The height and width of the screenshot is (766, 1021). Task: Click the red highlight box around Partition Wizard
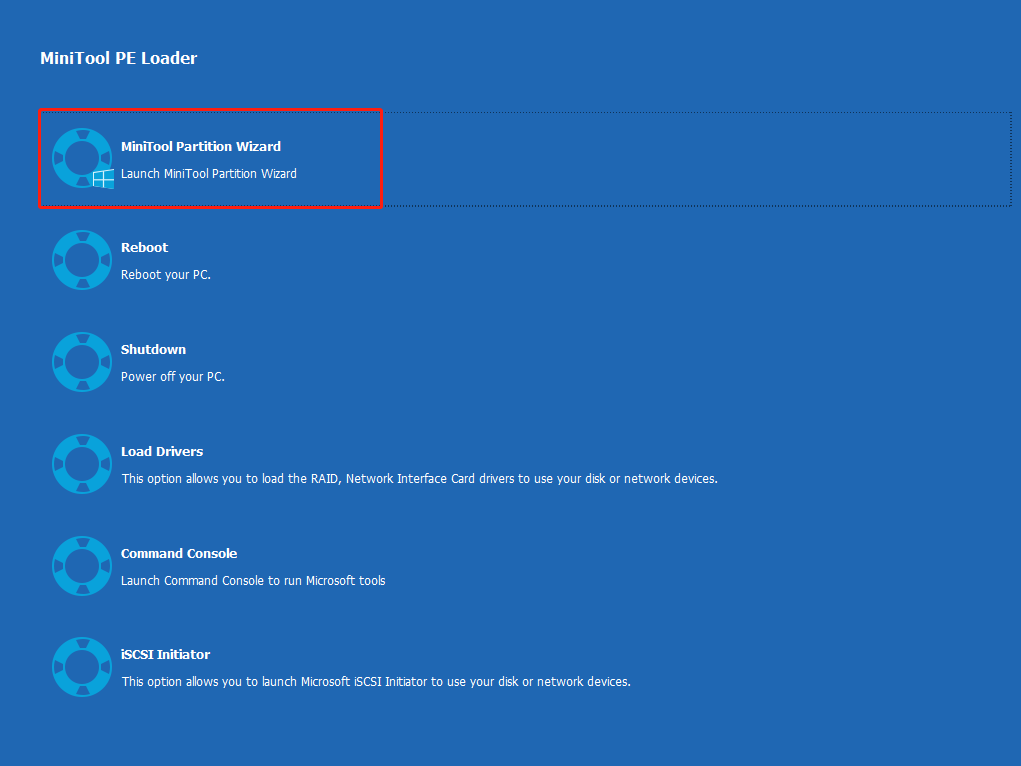[210, 110]
